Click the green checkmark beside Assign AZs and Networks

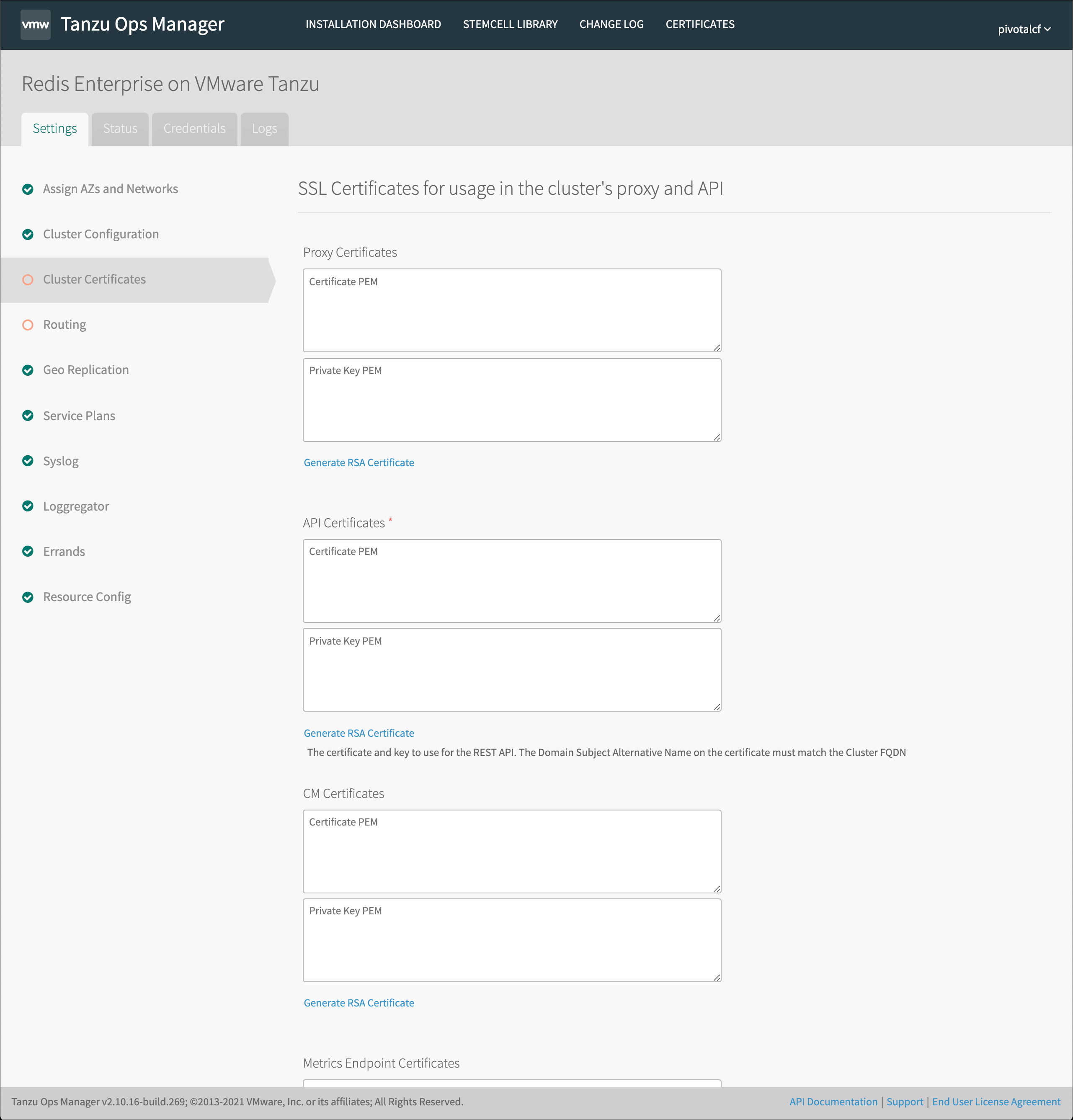27,189
